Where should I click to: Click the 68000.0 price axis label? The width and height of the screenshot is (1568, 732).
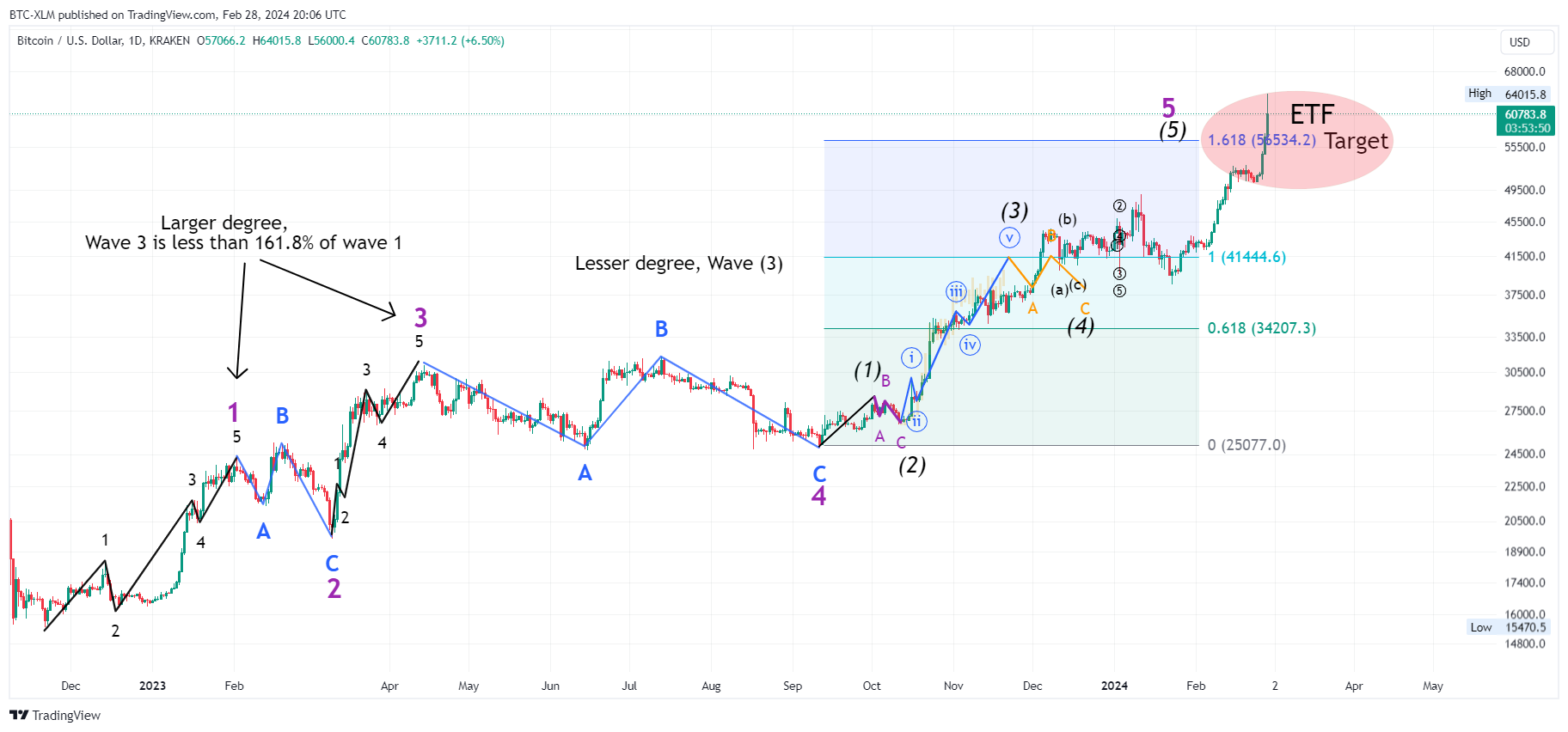click(1524, 71)
